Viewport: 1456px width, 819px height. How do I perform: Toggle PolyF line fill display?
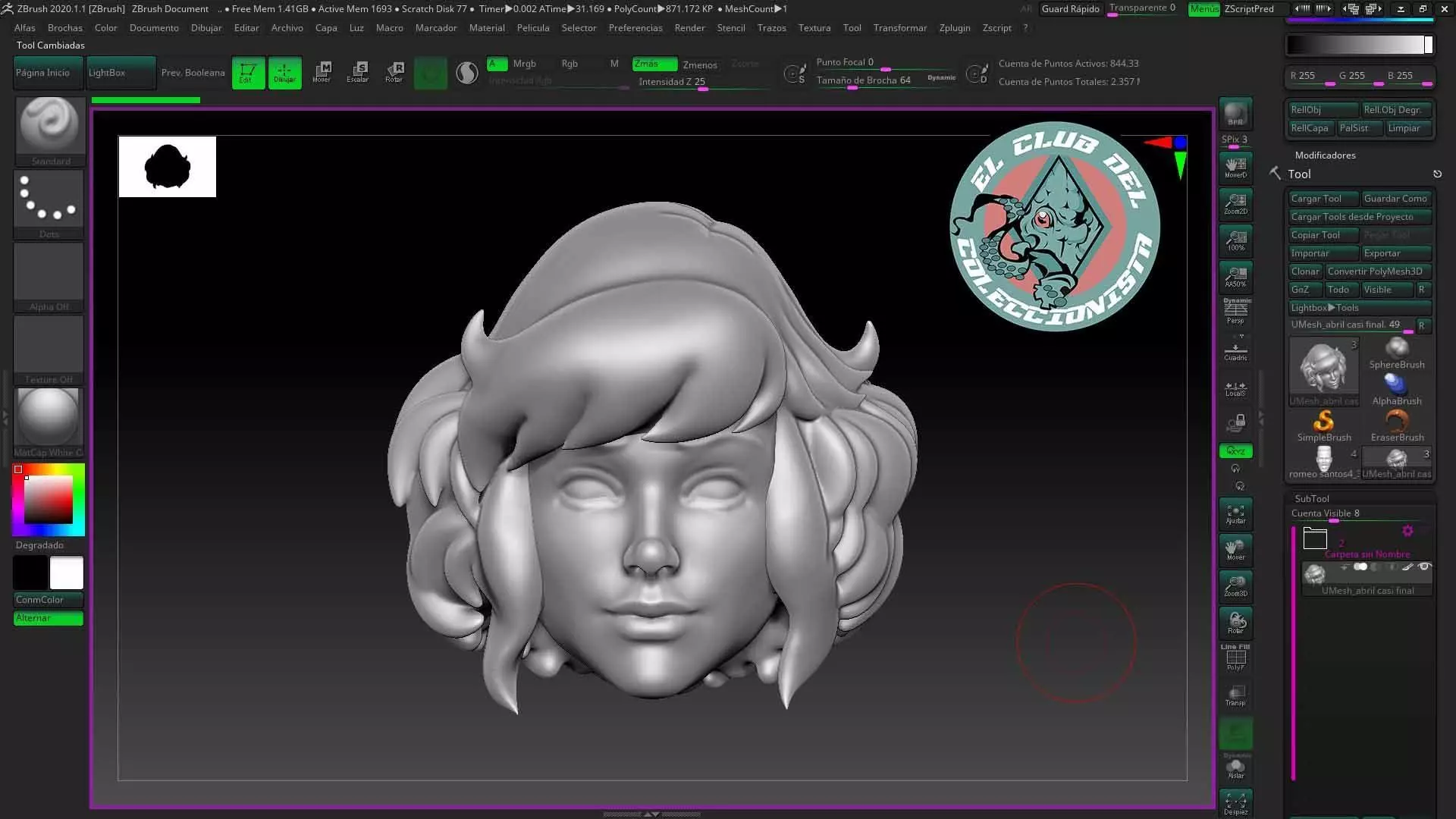(1235, 657)
